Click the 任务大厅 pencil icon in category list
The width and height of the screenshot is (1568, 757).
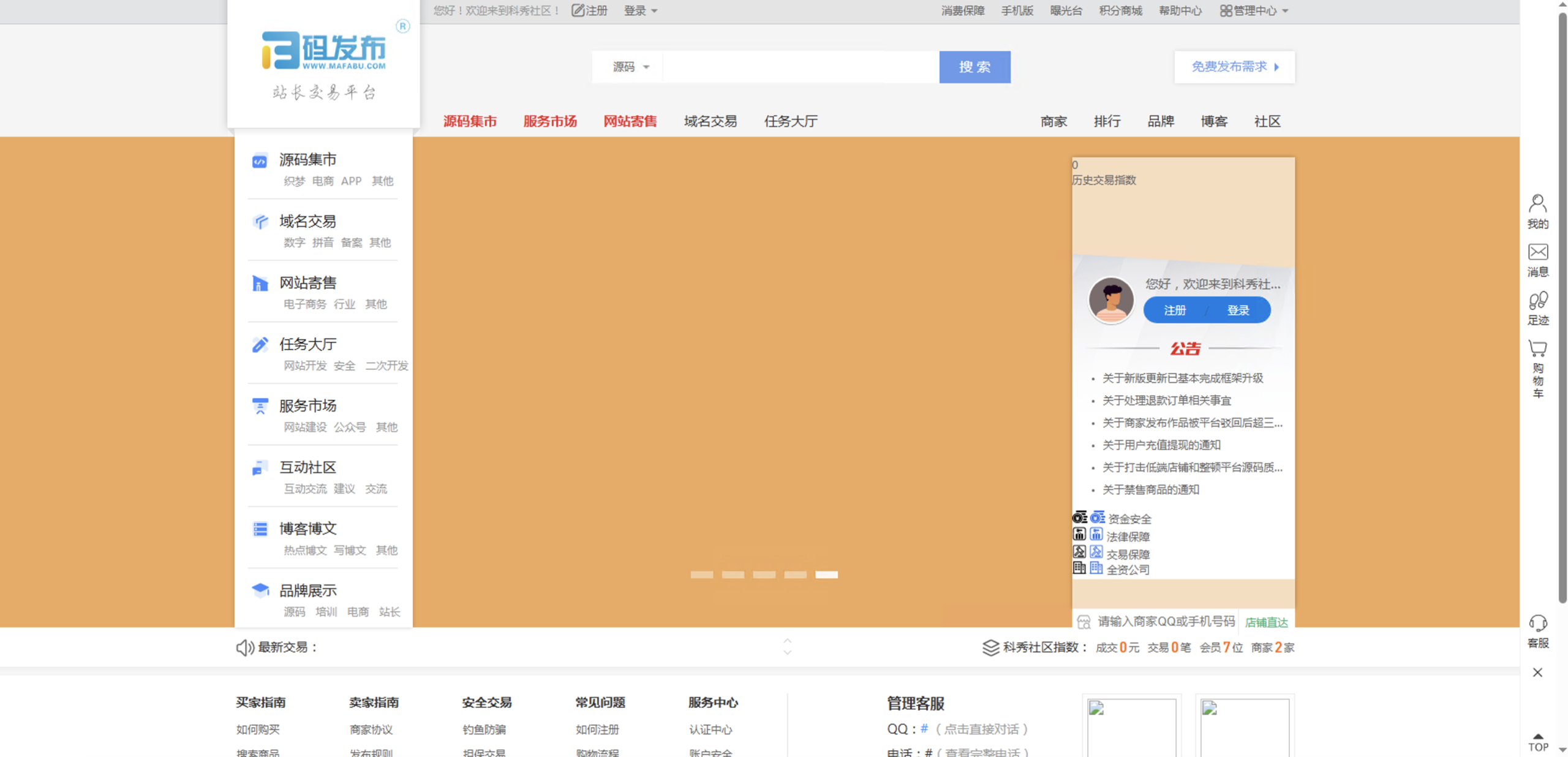260,345
